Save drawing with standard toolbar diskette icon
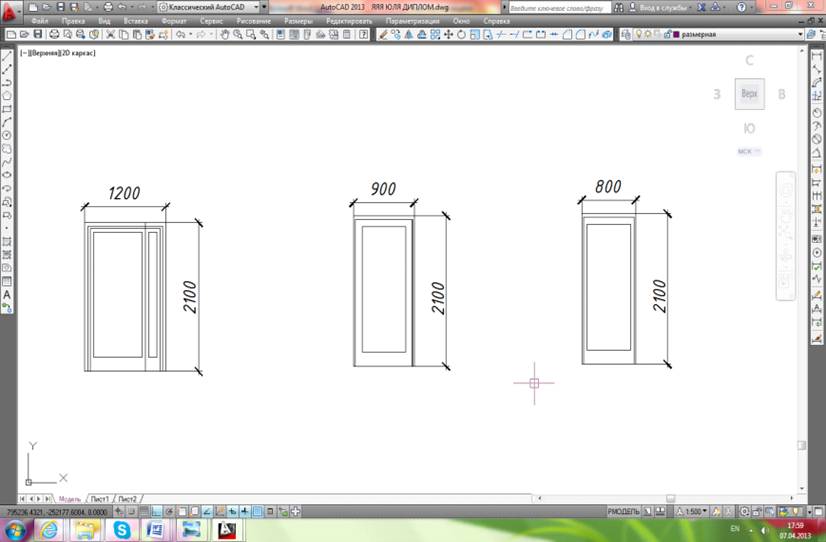826x542 pixels. 37,34
